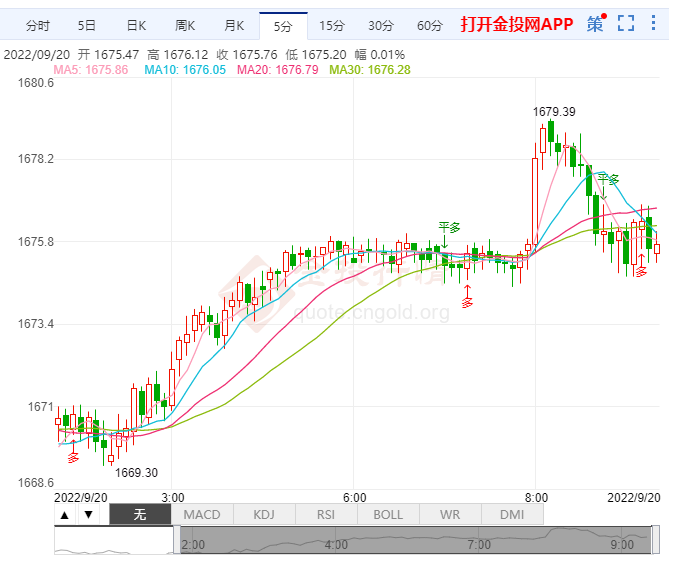Toggle the BOLL indicator
673x561 pixels.
click(x=388, y=514)
